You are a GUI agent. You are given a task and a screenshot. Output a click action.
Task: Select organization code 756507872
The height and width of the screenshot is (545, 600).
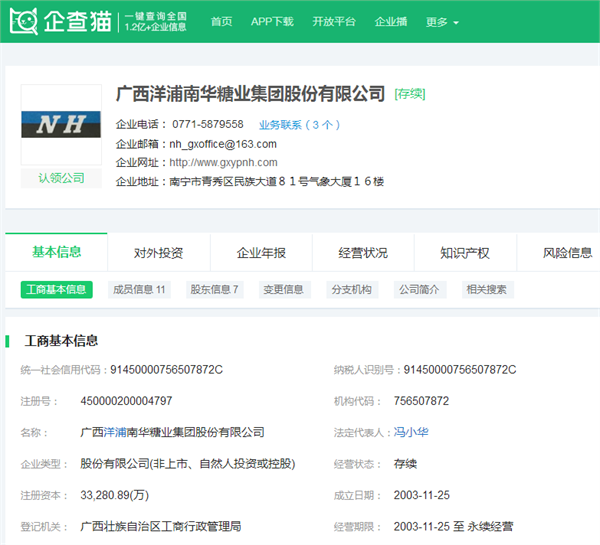[421, 401]
